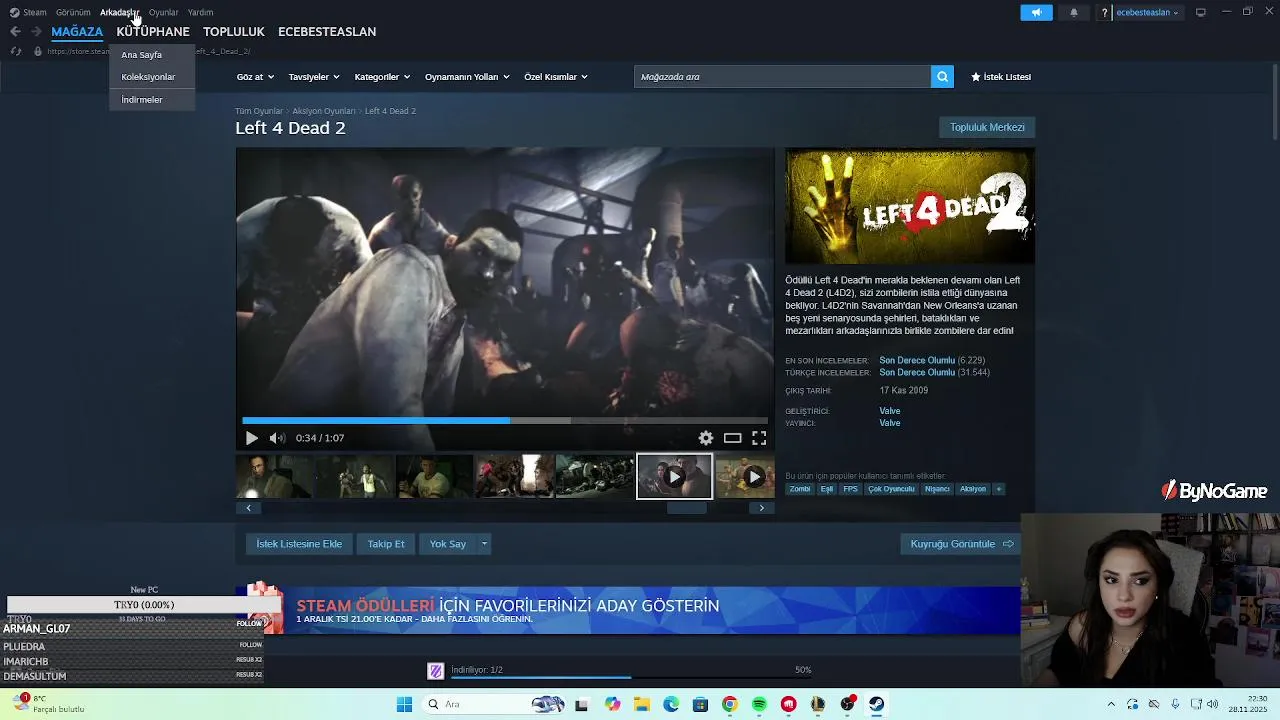
Task: Expand the Tavsiyeler dropdown
Action: click(314, 77)
